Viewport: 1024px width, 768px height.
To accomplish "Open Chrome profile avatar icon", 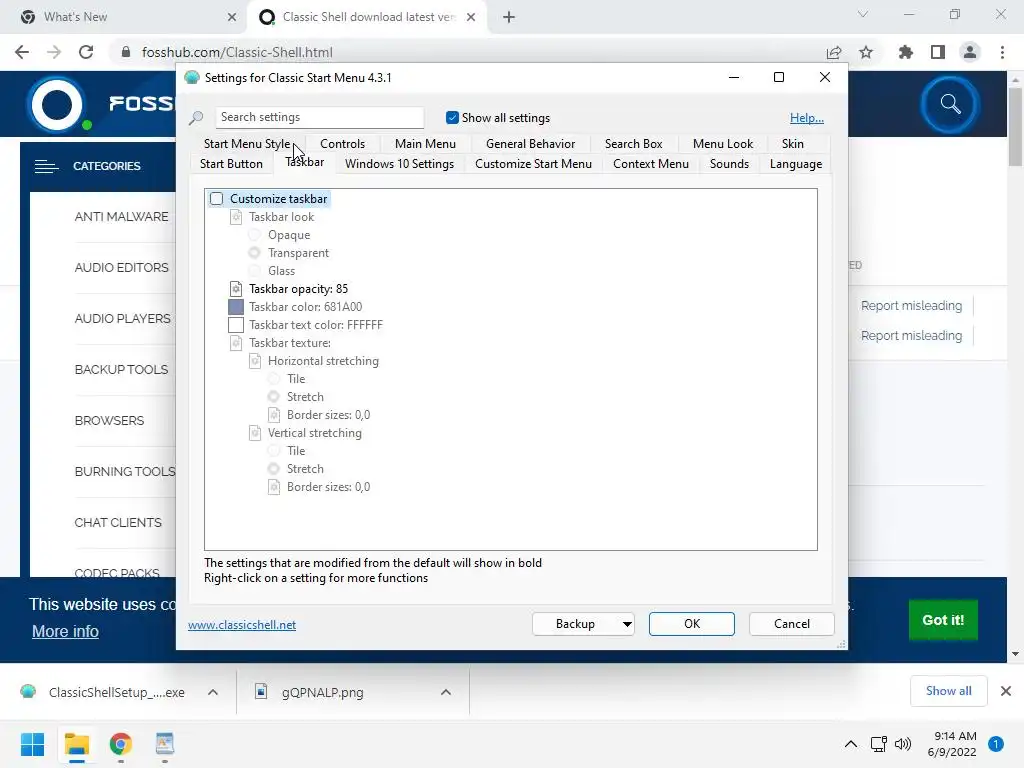I will (970, 52).
